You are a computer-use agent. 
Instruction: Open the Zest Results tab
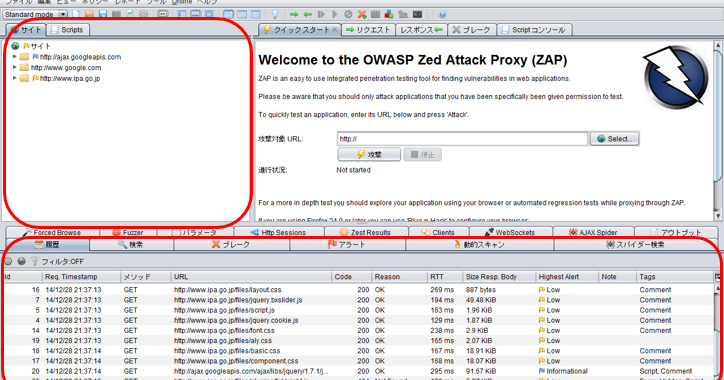point(366,232)
